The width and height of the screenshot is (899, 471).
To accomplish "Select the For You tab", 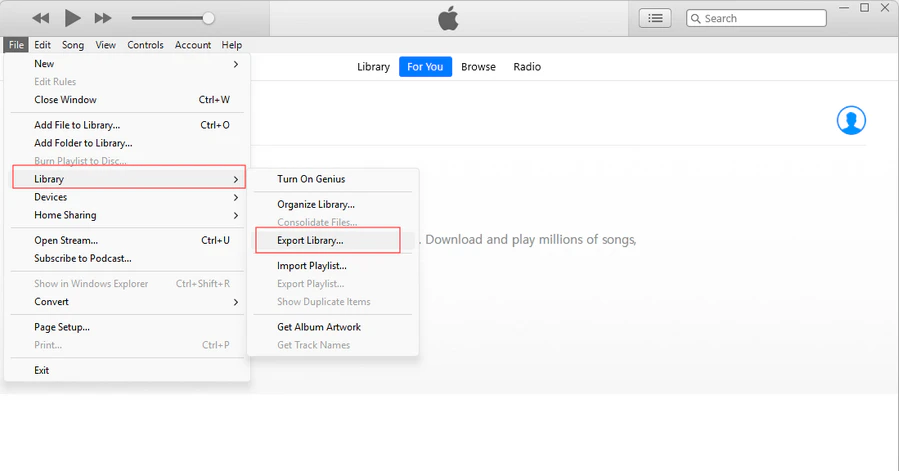I will [x=425, y=67].
